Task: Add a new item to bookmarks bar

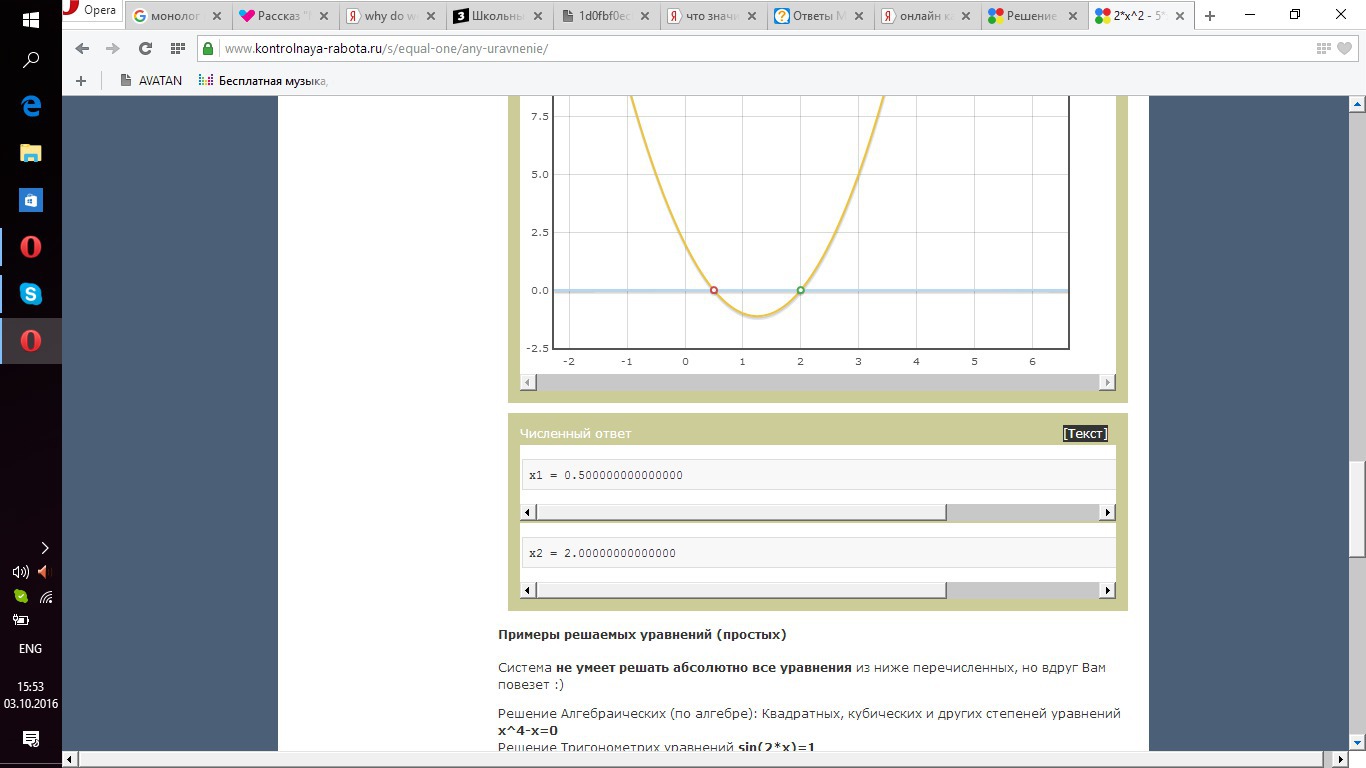Action: [81, 81]
